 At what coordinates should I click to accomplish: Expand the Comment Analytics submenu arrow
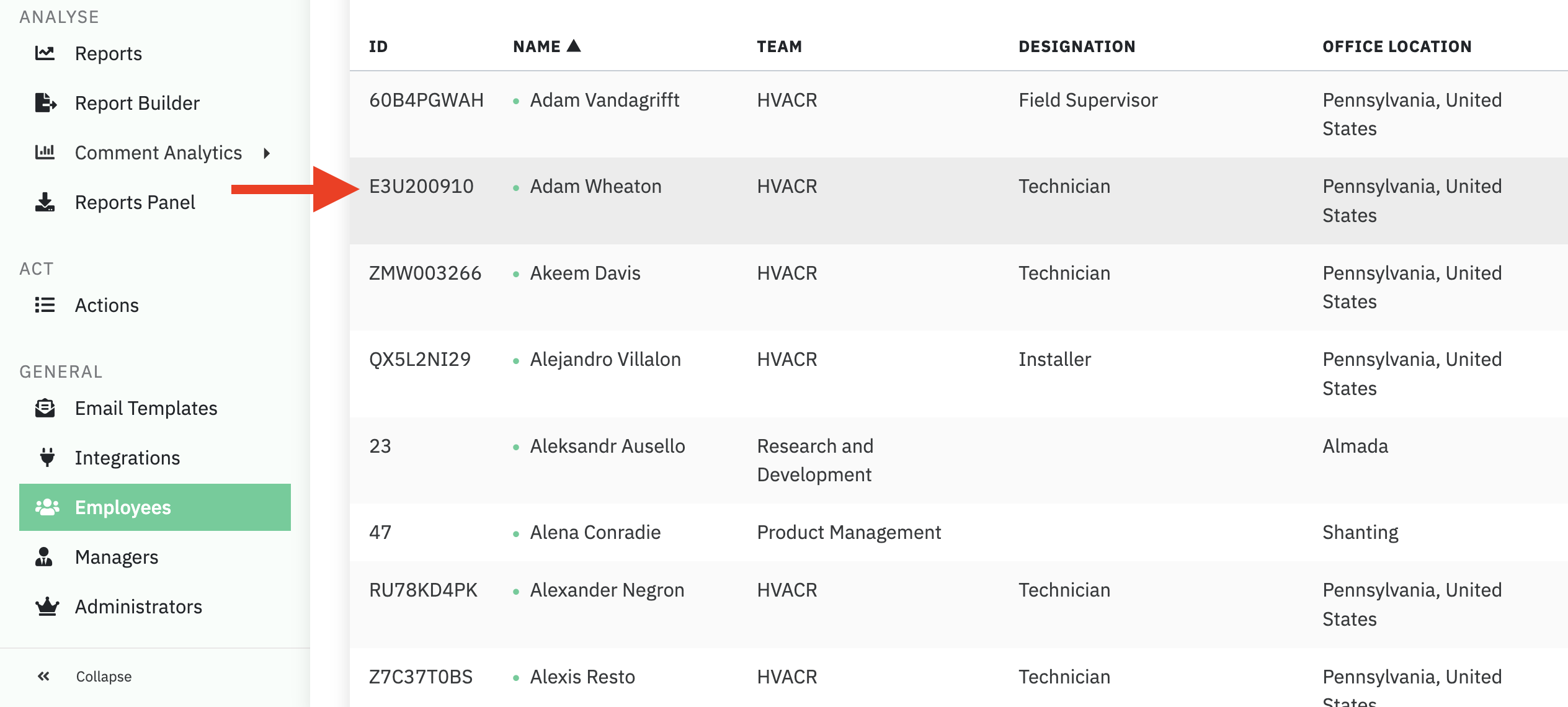(267, 153)
